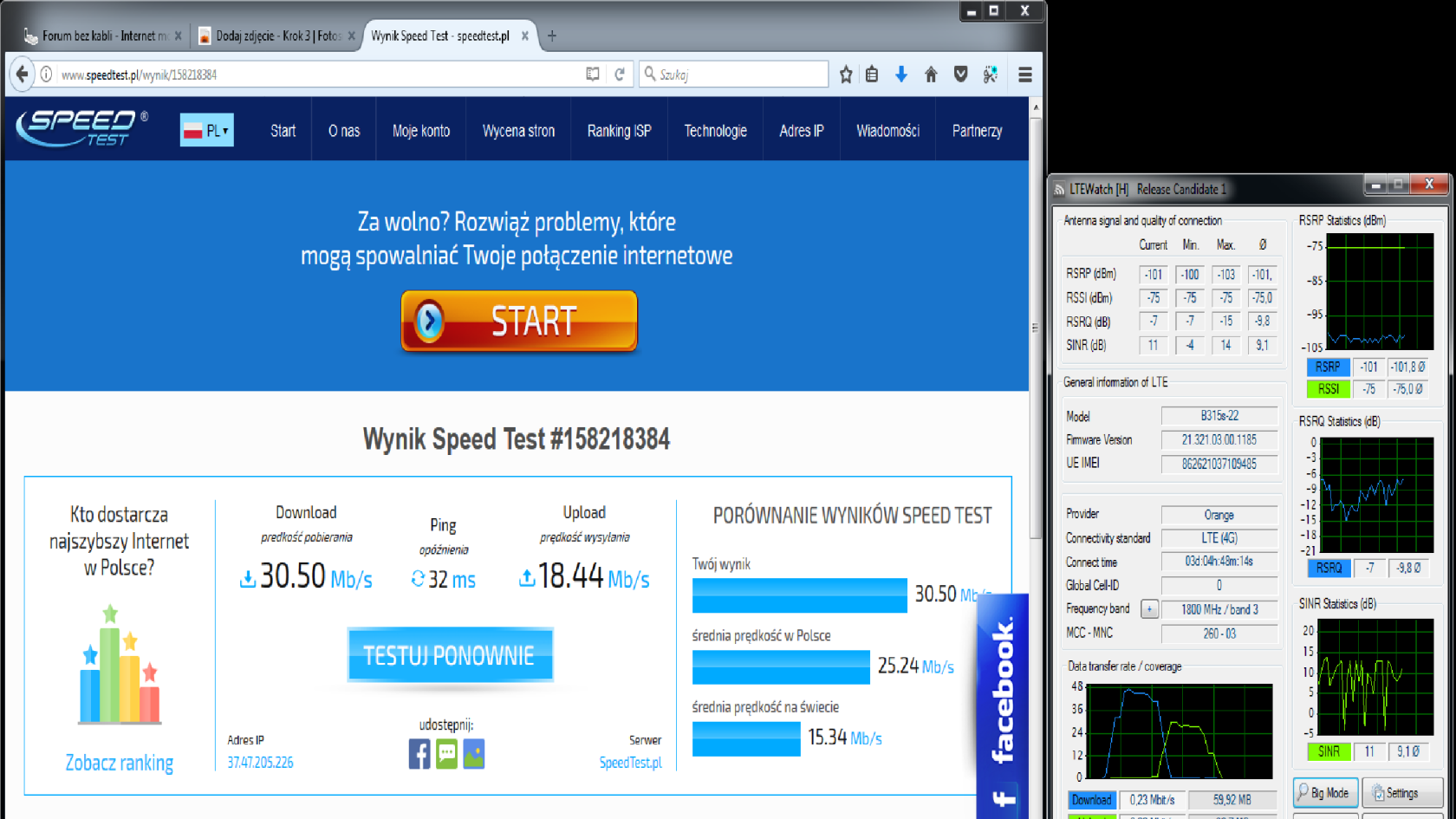This screenshot has height=819, width=1456.
Task: Click the Twój wynik progress bar
Action: tap(799, 595)
